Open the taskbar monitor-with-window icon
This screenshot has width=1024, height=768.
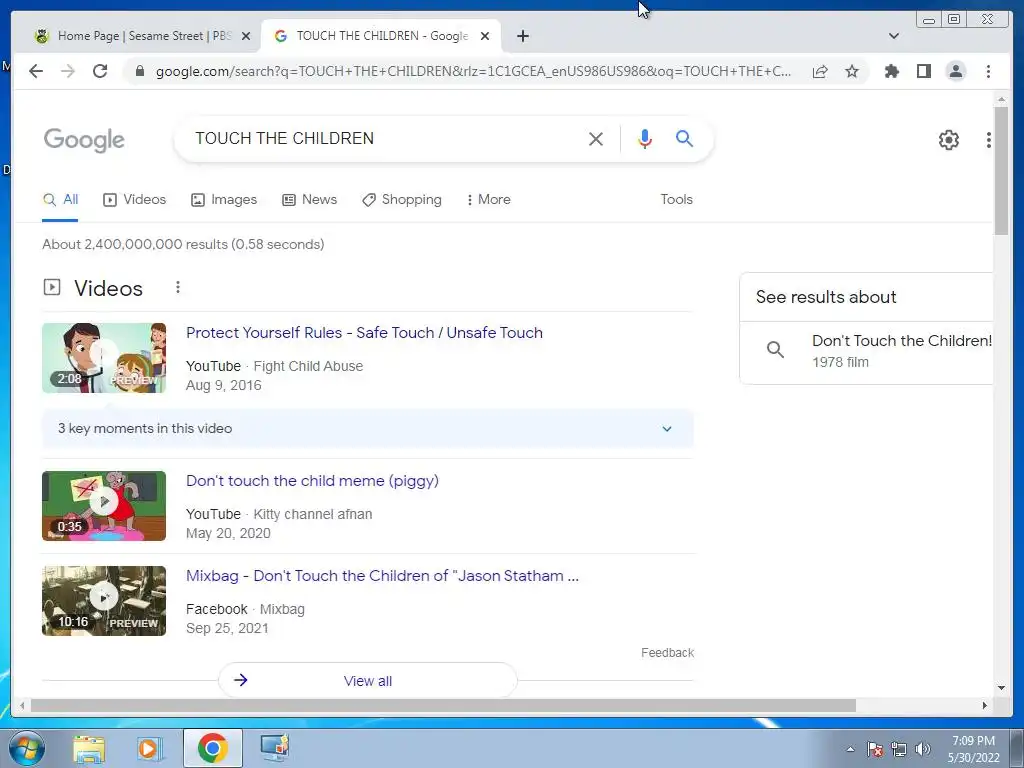point(274,748)
